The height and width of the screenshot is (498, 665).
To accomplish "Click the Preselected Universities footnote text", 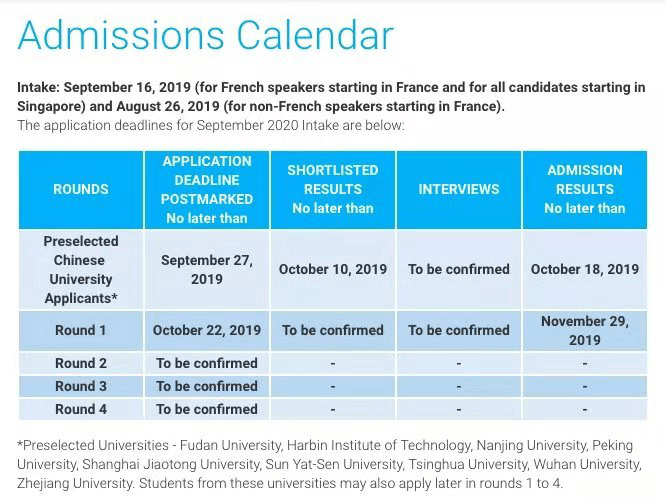I will point(330,464).
